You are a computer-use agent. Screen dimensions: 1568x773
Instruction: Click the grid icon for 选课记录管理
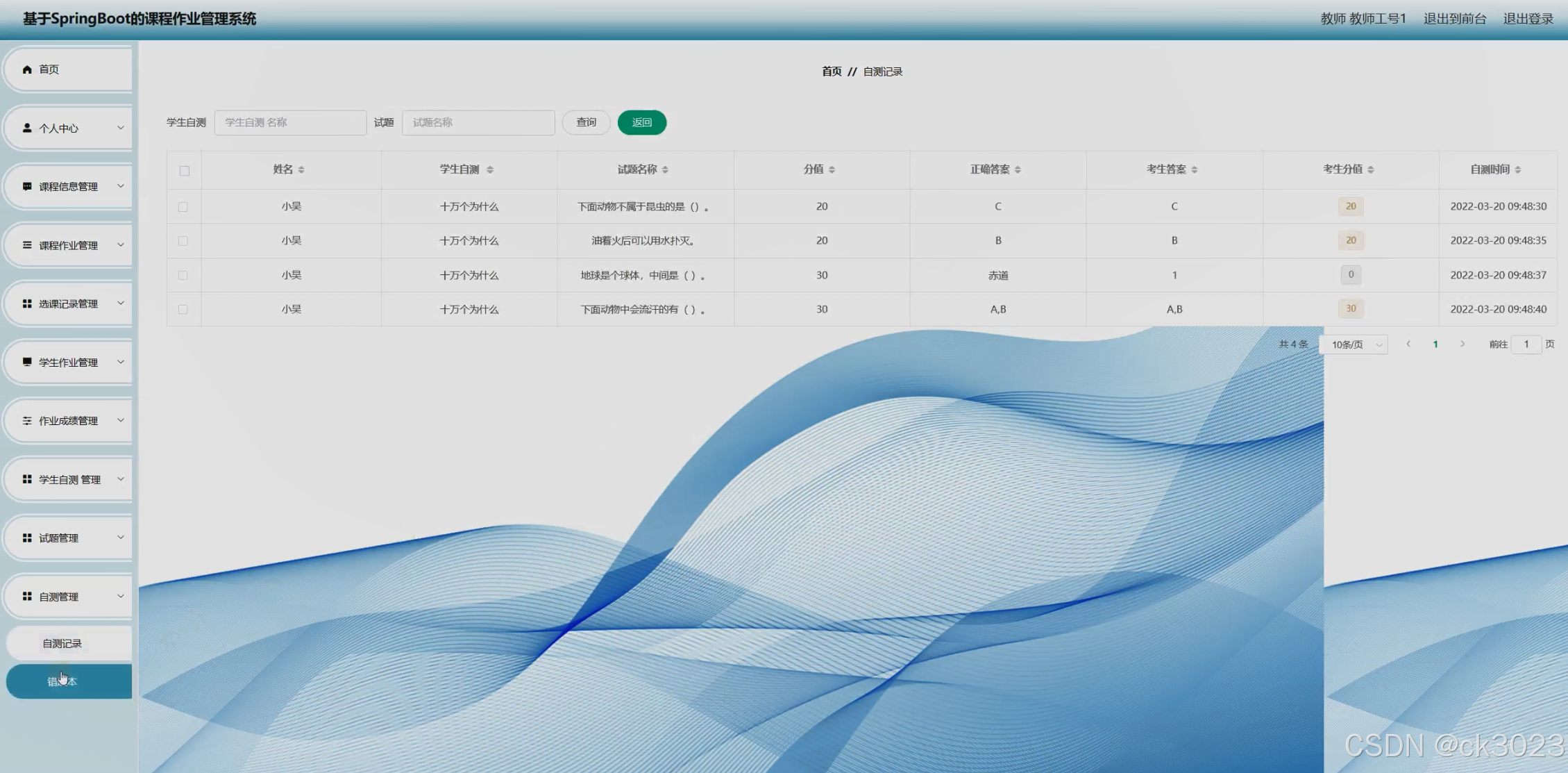(x=27, y=304)
